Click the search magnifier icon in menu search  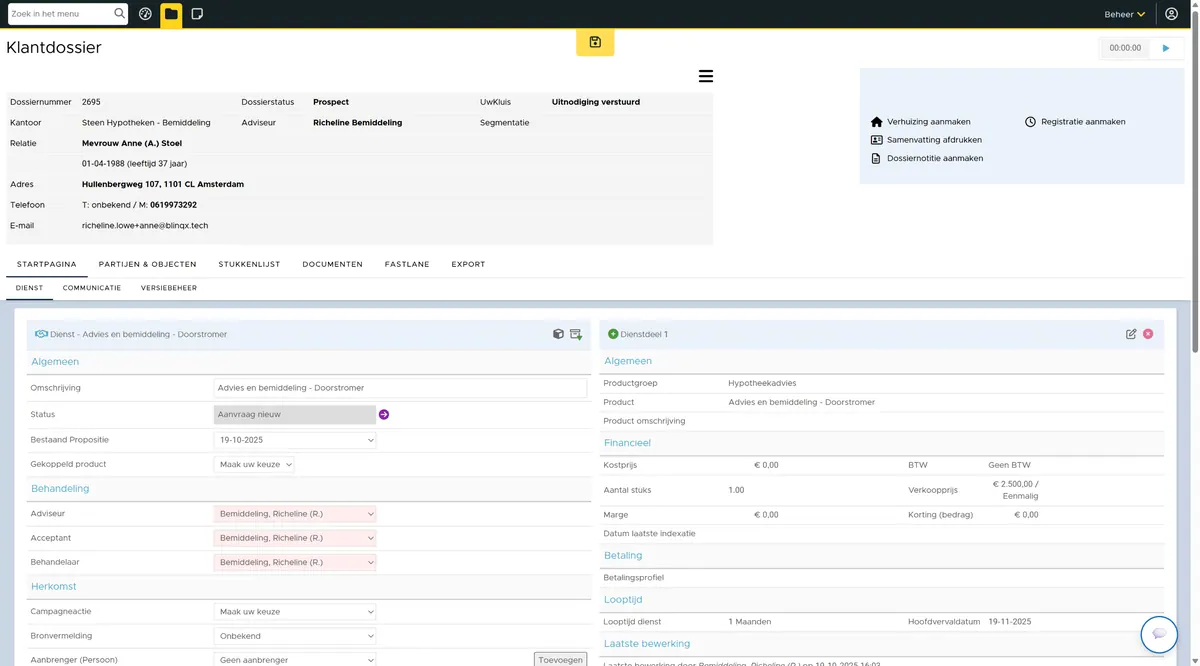pyautogui.click(x=120, y=14)
